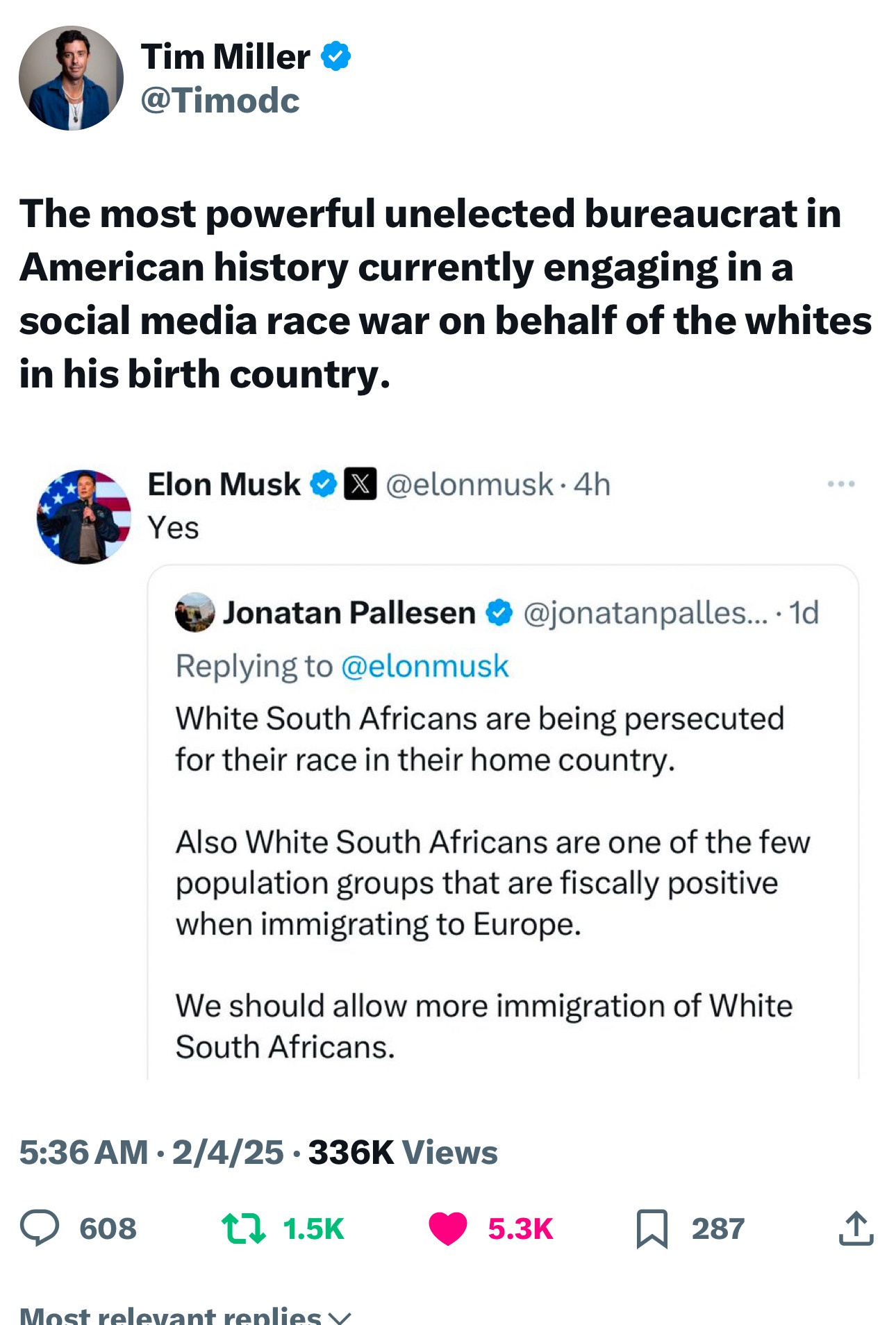Unlike the post via pink heart
The image size is (896, 1325).
448,1228
